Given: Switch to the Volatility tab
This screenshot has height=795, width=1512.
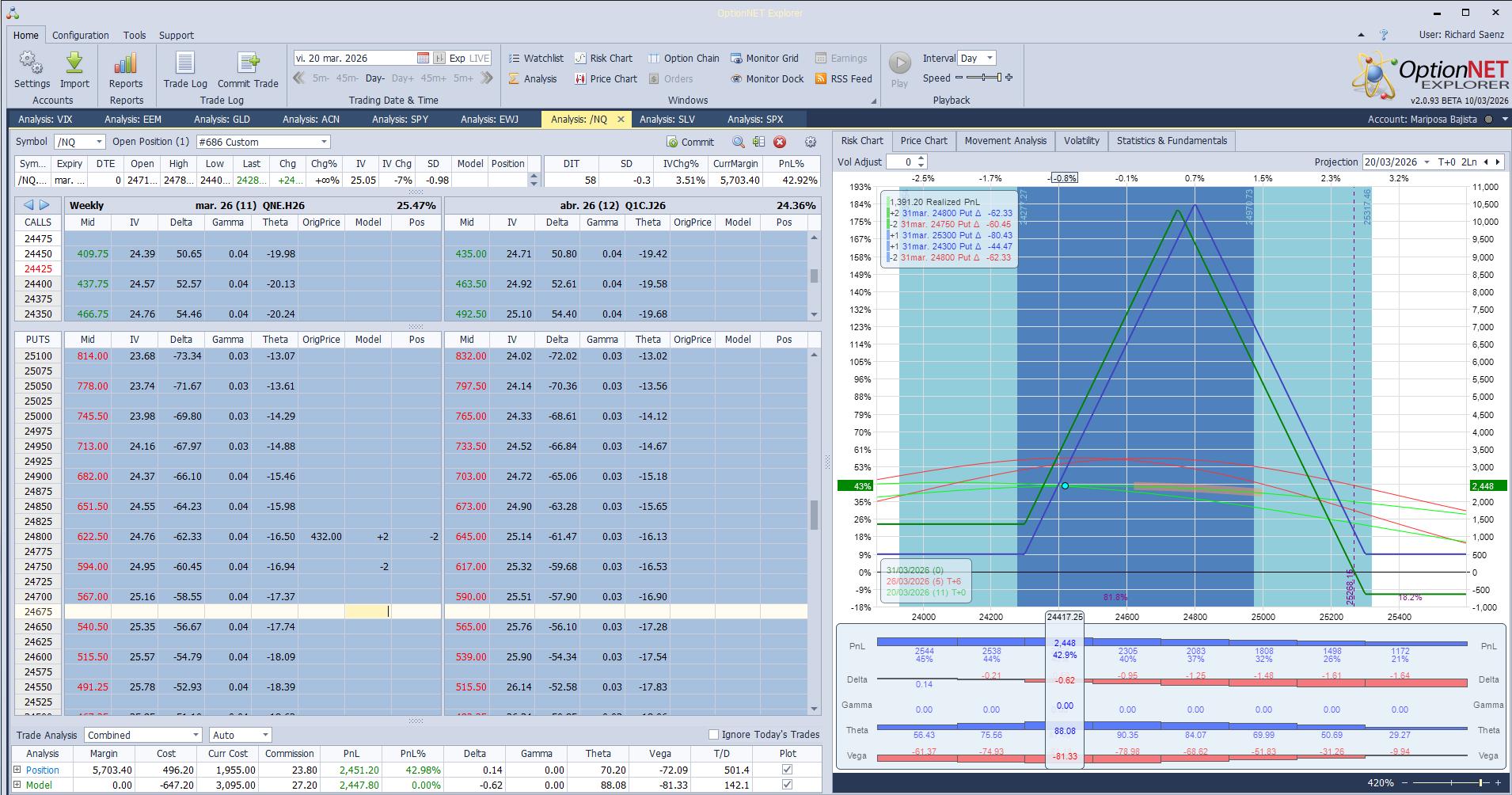Looking at the screenshot, I should pyautogui.click(x=1081, y=141).
